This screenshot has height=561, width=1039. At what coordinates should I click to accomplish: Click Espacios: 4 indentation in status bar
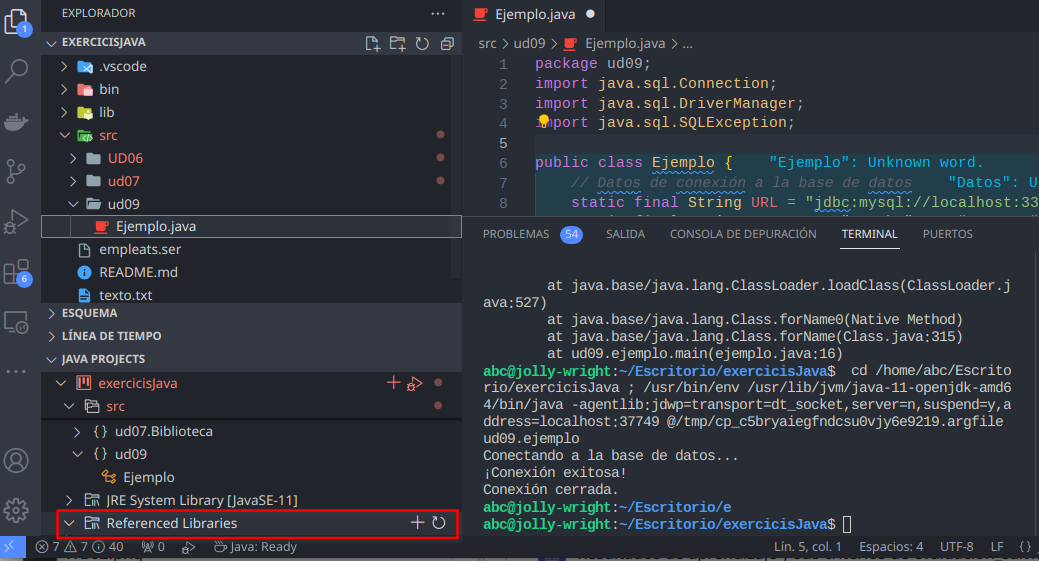pyautogui.click(x=891, y=547)
